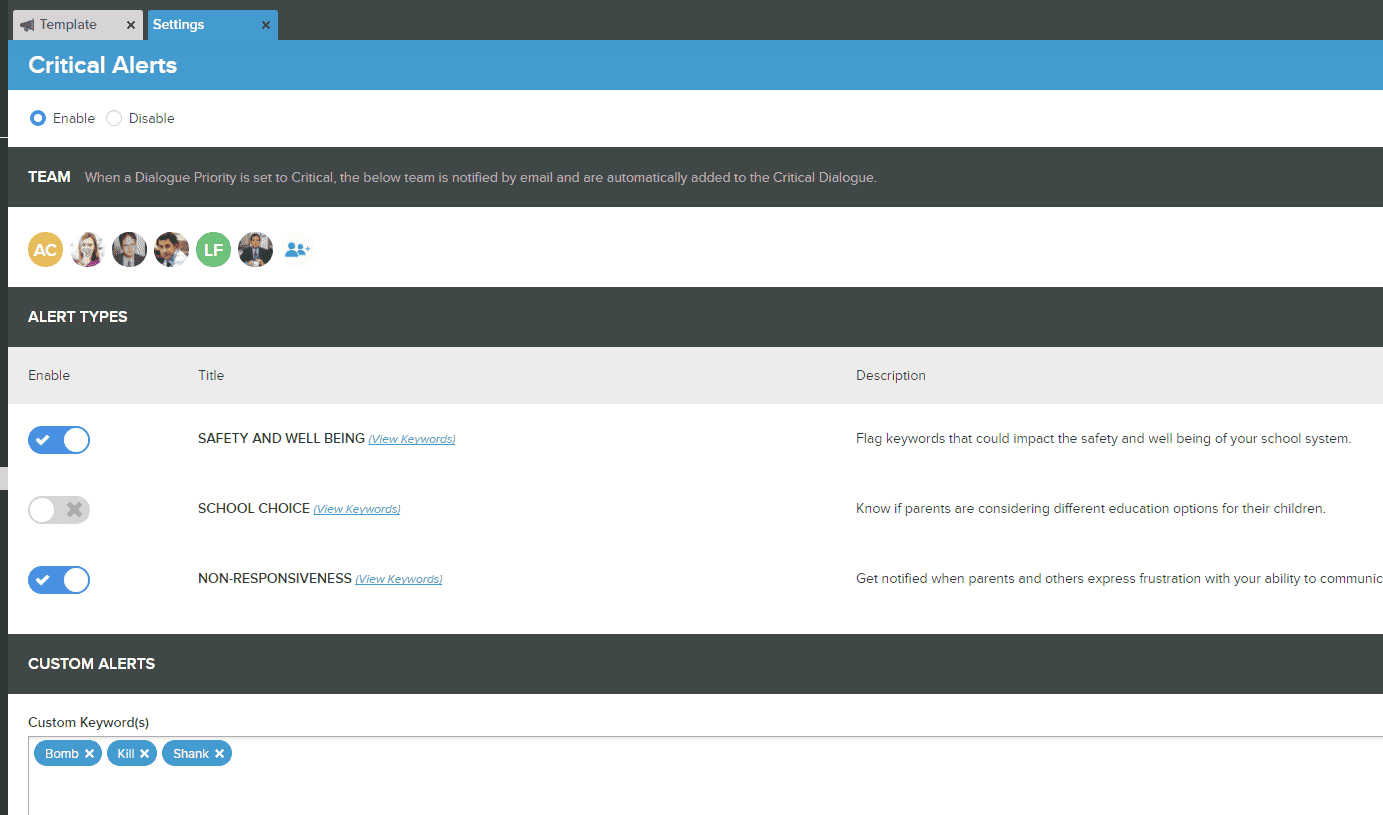Close the Settings tab
This screenshot has width=1383, height=815.
[x=266, y=25]
